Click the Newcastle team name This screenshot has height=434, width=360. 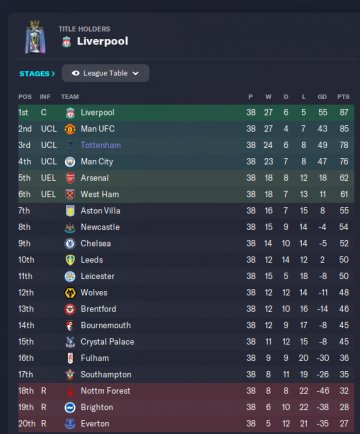100,227
